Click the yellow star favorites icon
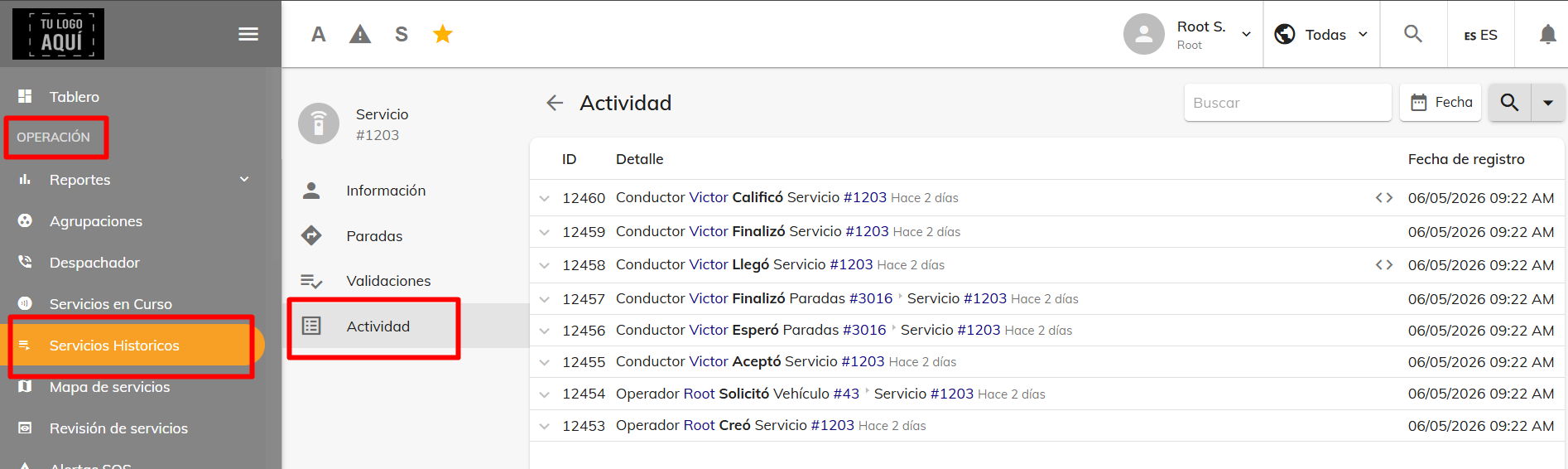The height and width of the screenshot is (469, 1568). [x=443, y=34]
